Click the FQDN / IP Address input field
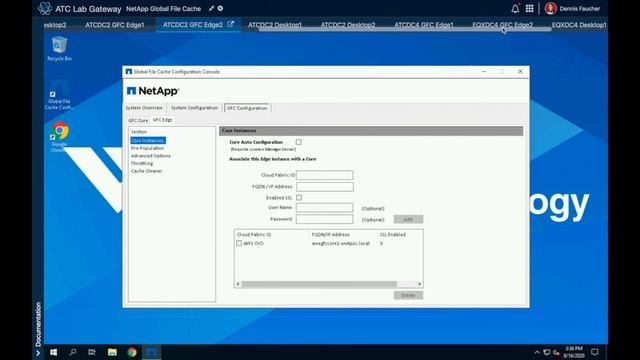This screenshot has width=640, height=360. pos(324,187)
